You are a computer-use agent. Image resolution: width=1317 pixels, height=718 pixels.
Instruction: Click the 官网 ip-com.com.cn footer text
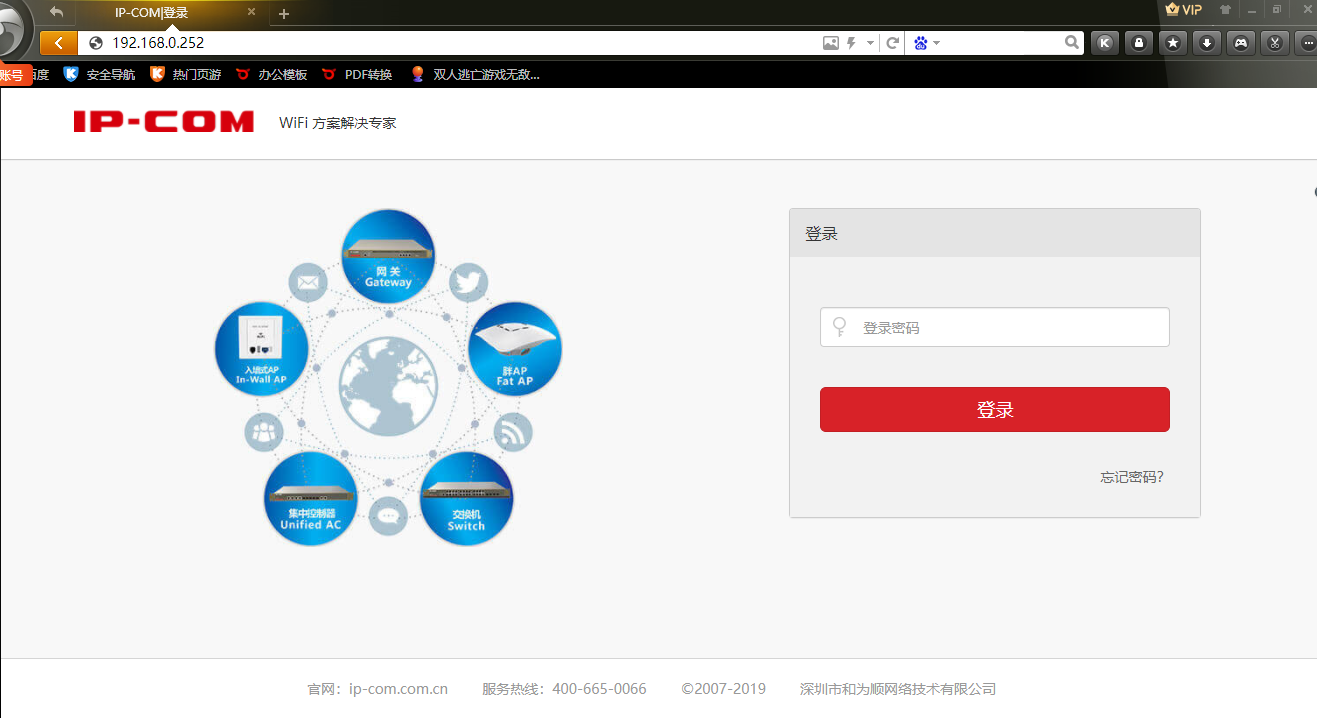coord(377,689)
